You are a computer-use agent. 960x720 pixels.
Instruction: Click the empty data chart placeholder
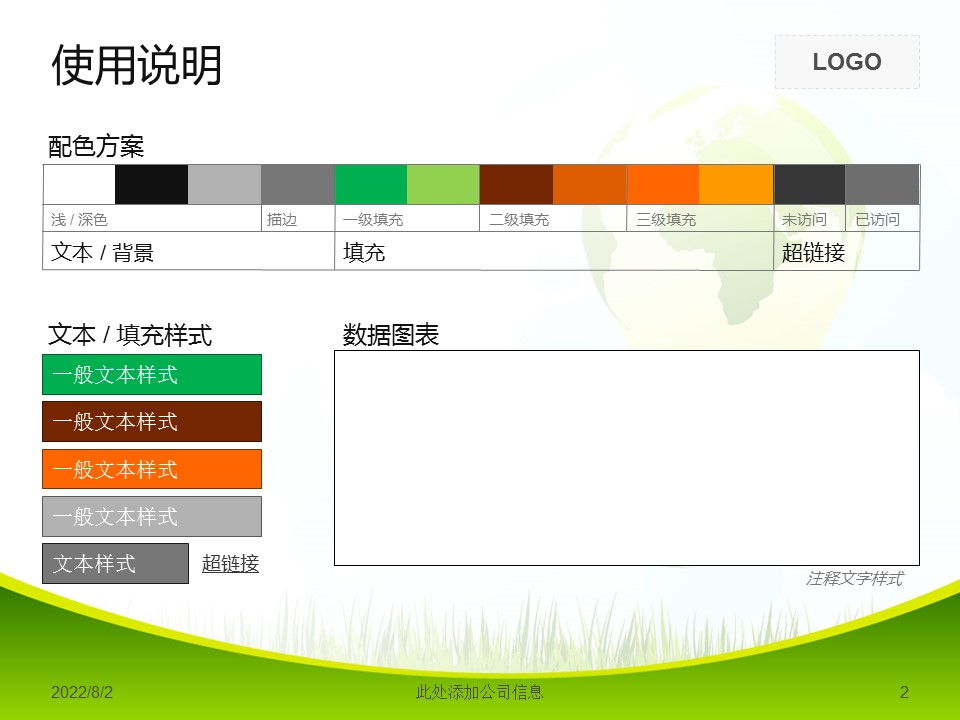pyautogui.click(x=626, y=457)
